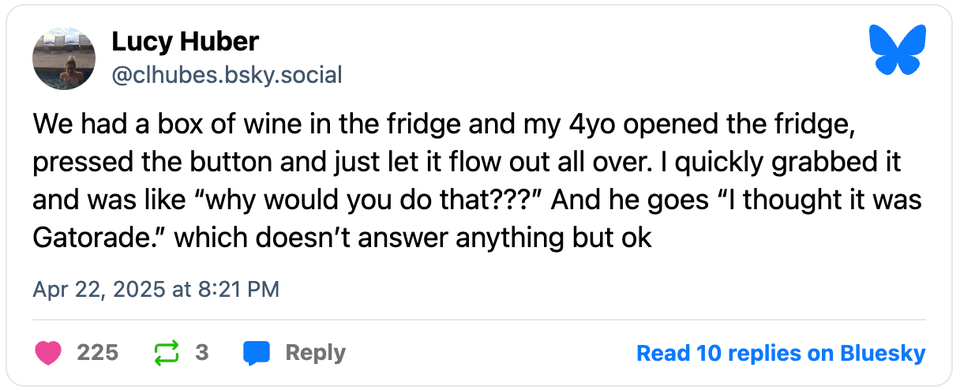
Task: Click the 225 likes count
Action: (97, 353)
